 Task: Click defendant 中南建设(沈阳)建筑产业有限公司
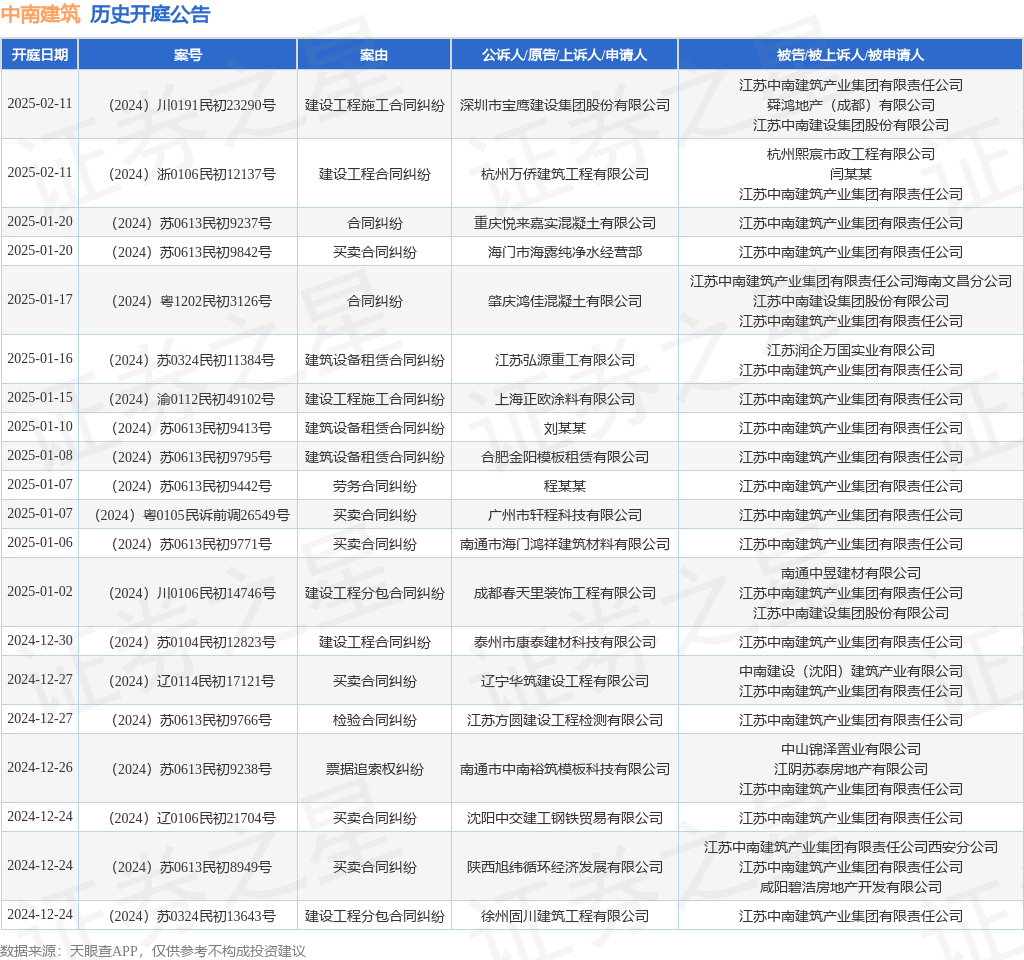click(x=850, y=671)
